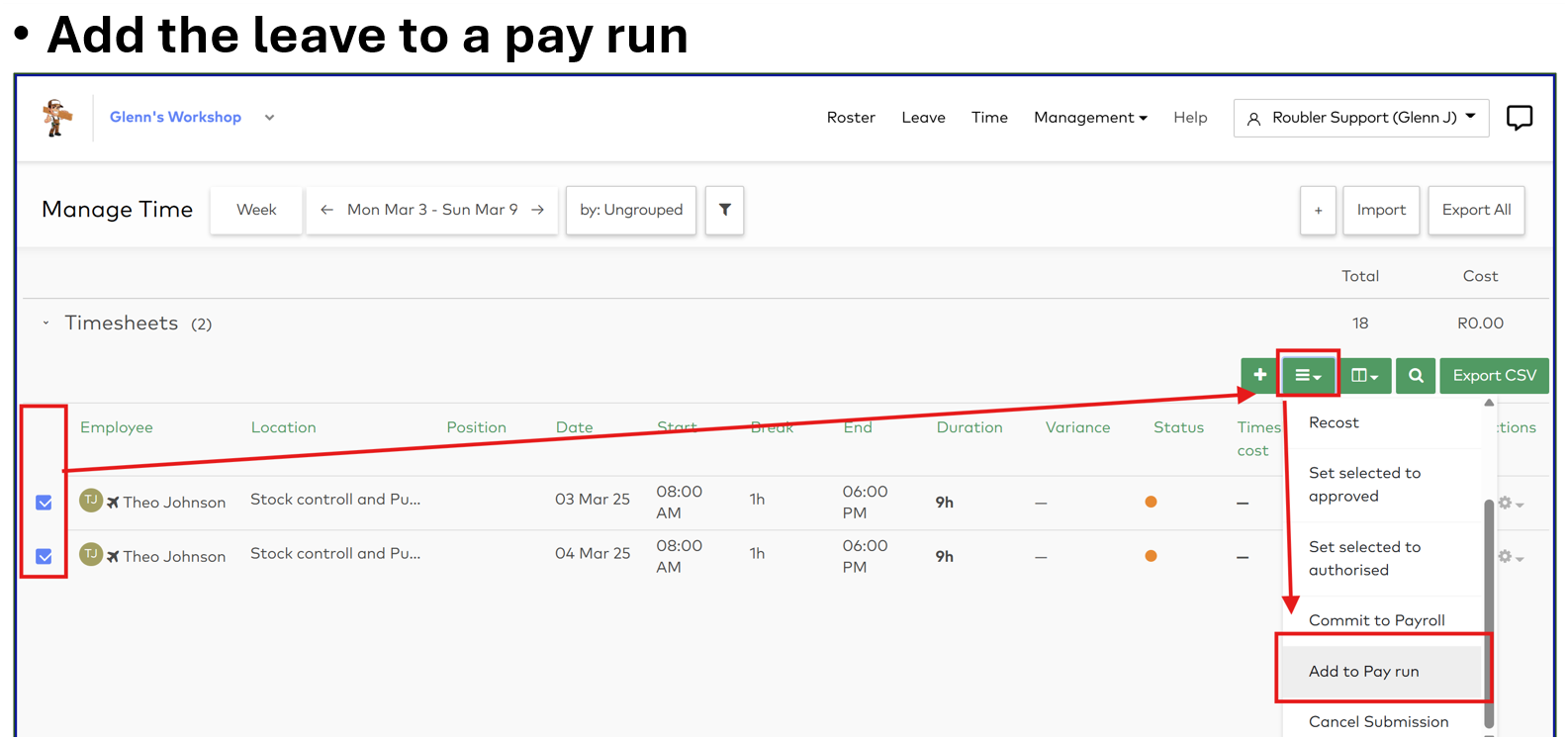
Task: Uncheck the 04 Mar 25 timesheet checkbox
Action: pyautogui.click(x=44, y=556)
